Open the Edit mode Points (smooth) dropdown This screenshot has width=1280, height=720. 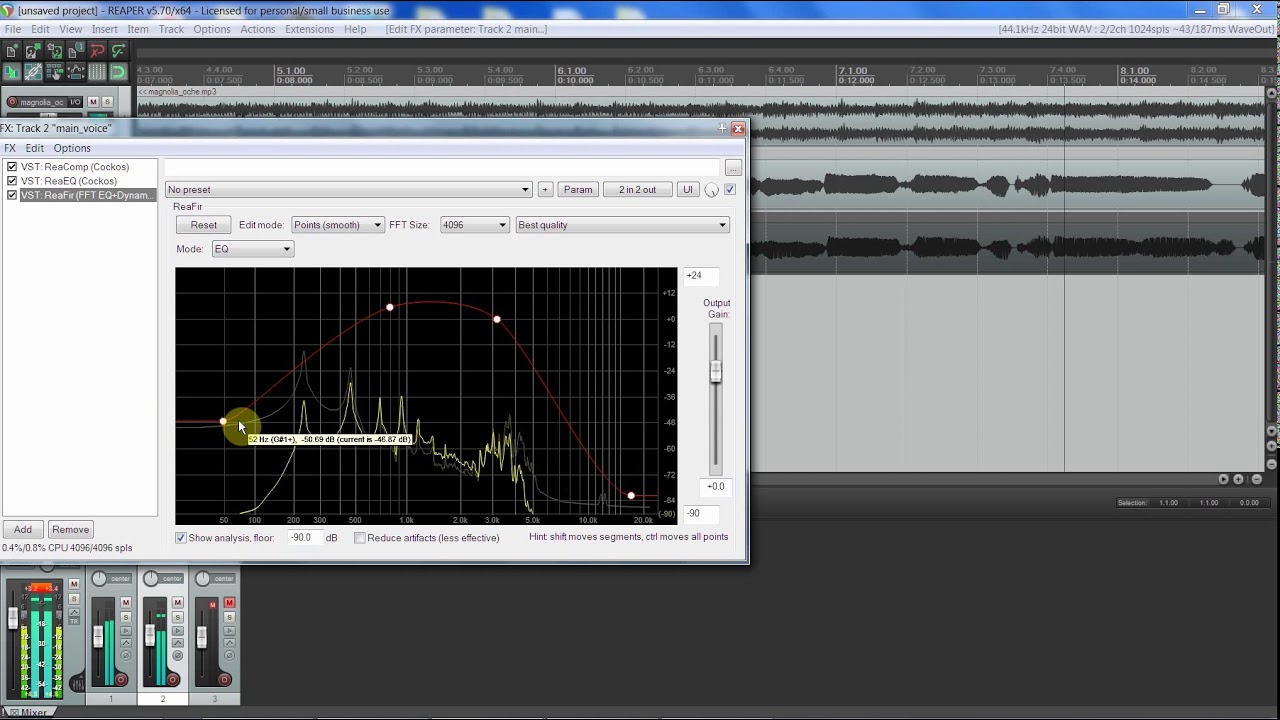point(337,225)
